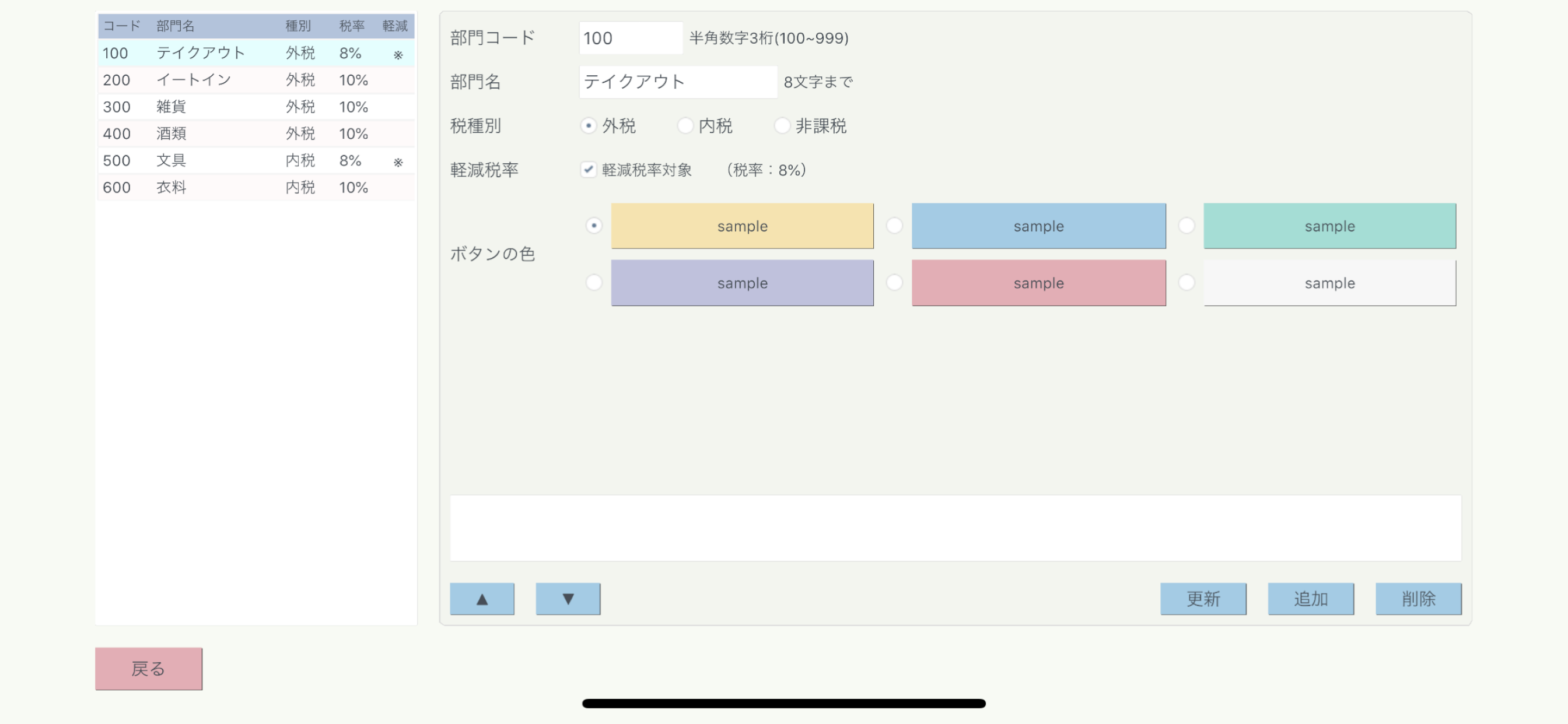Viewport: 1568px width, 724px height.
Task: Choose the blue button color radio
Action: 894,226
